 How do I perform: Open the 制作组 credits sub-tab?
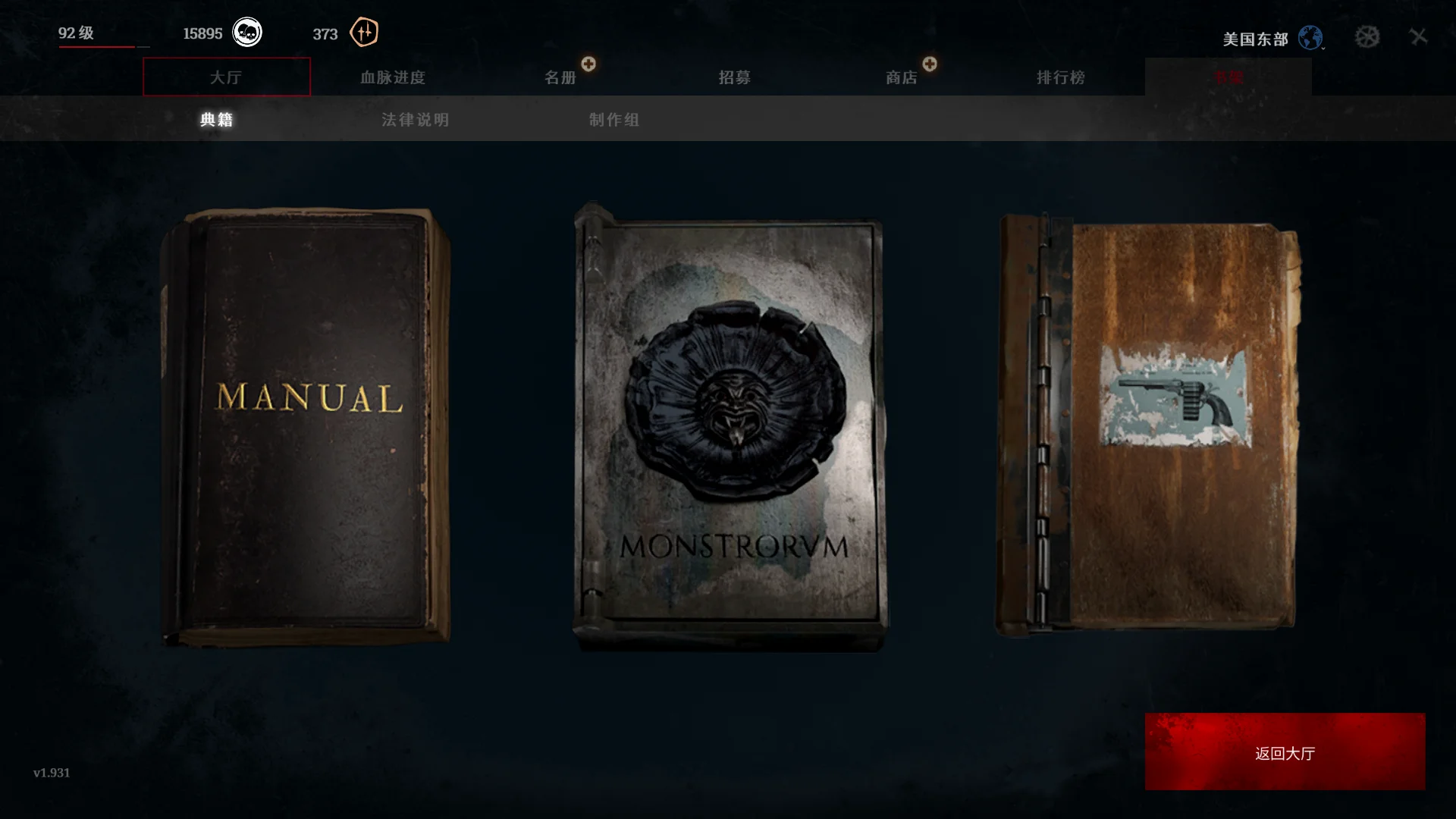614,120
